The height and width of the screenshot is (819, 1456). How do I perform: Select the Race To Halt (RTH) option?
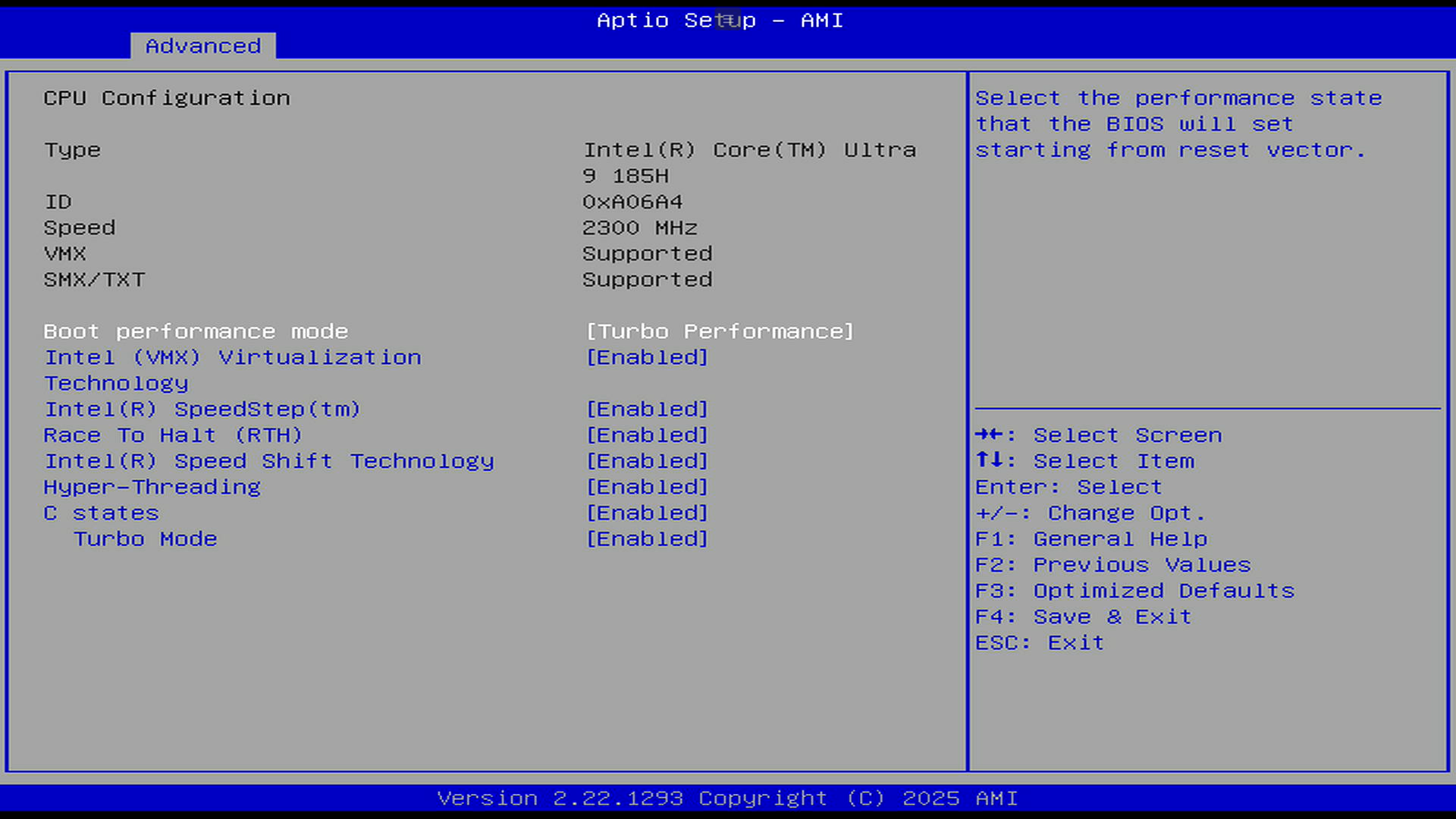pyautogui.click(x=173, y=435)
